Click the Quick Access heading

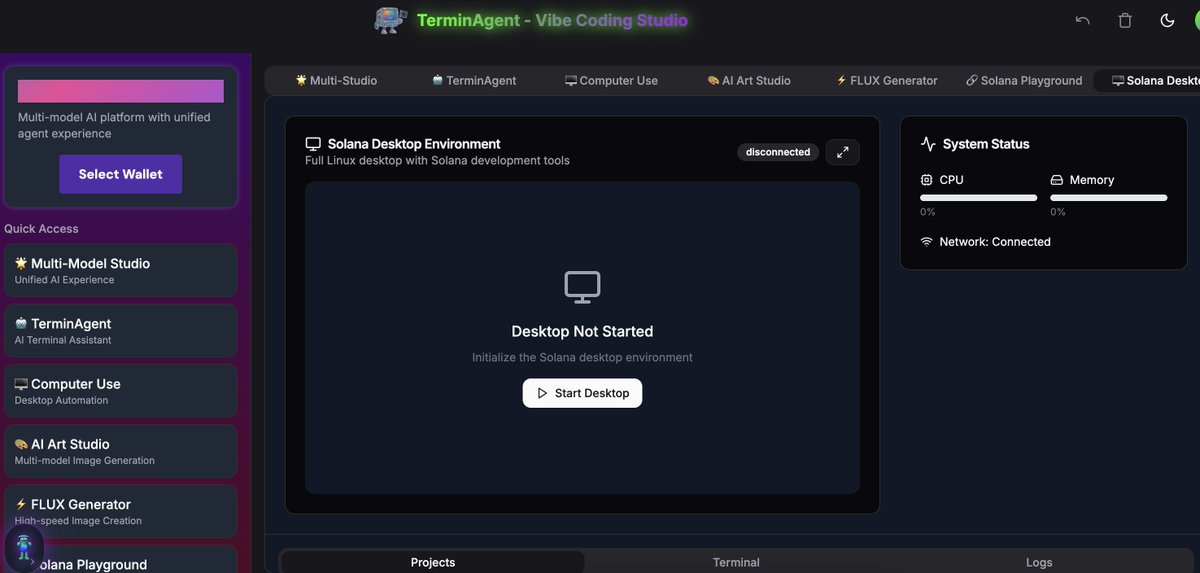(x=41, y=229)
